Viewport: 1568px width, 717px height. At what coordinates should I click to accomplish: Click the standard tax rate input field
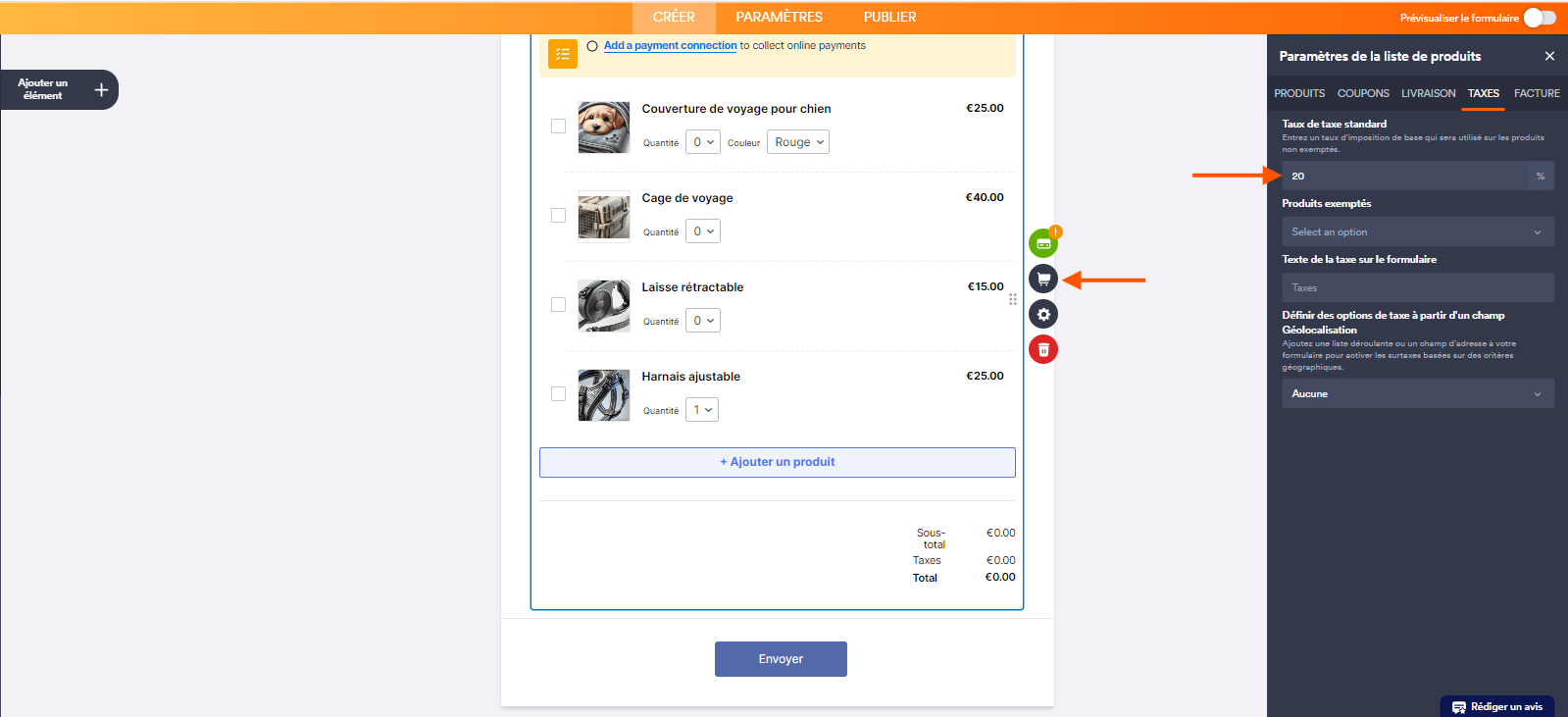[1404, 177]
